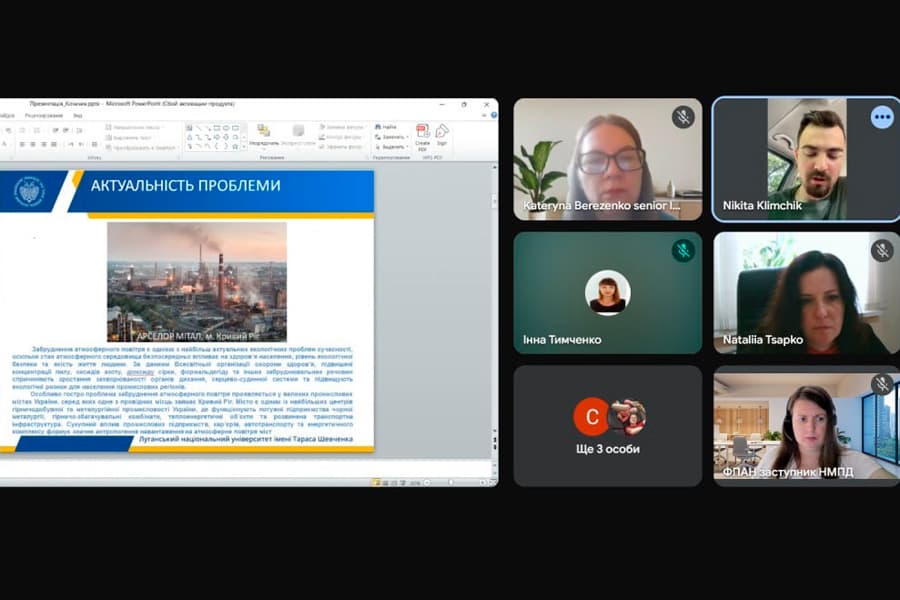Screen dimensions: 900x600
Task: Click the Sign icon in PowerPoint ribbon
Action: point(442,134)
